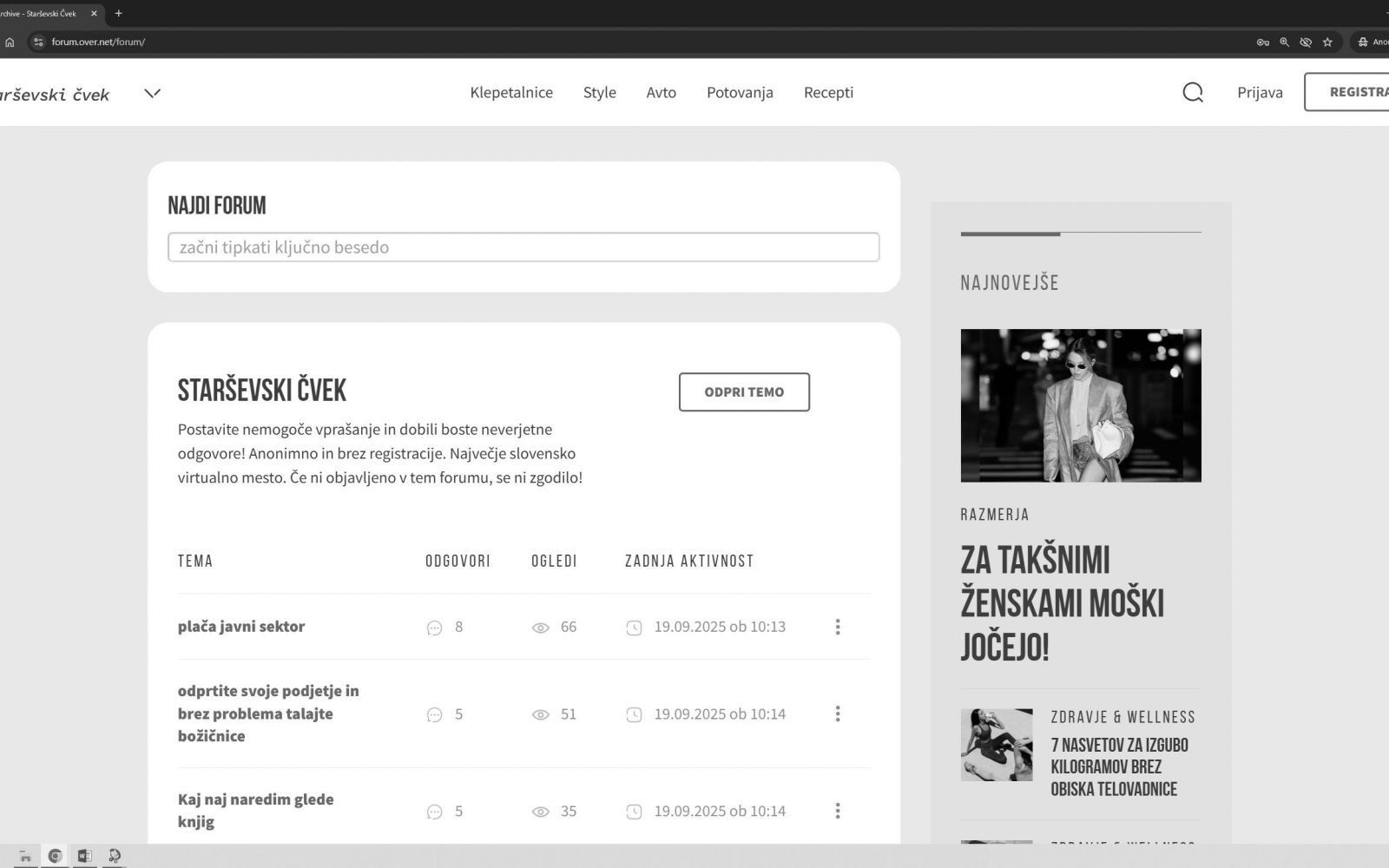Expand the Starševski čvek forum dropdown chevron
The image size is (1389, 868).
(x=153, y=93)
